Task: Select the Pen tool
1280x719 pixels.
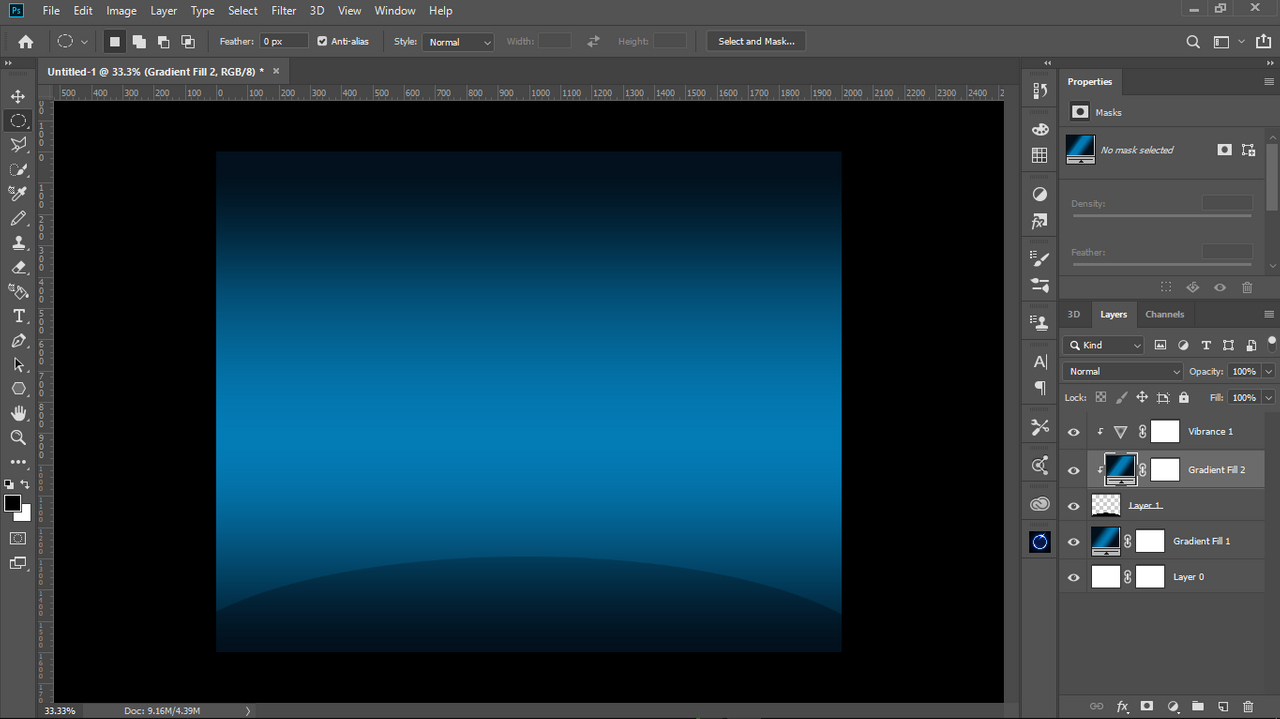Action: (x=18, y=341)
